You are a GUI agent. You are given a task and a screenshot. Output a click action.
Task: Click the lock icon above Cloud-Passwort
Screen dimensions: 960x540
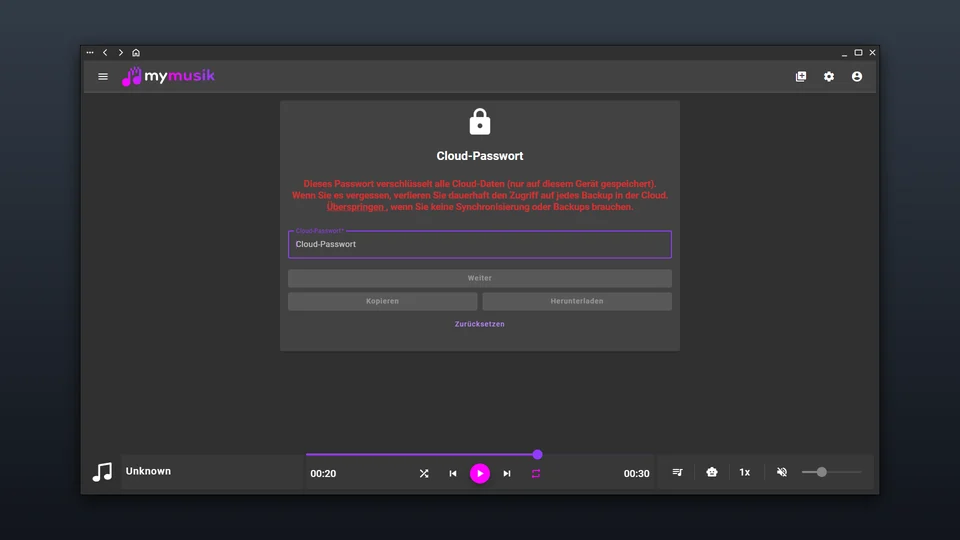click(480, 122)
